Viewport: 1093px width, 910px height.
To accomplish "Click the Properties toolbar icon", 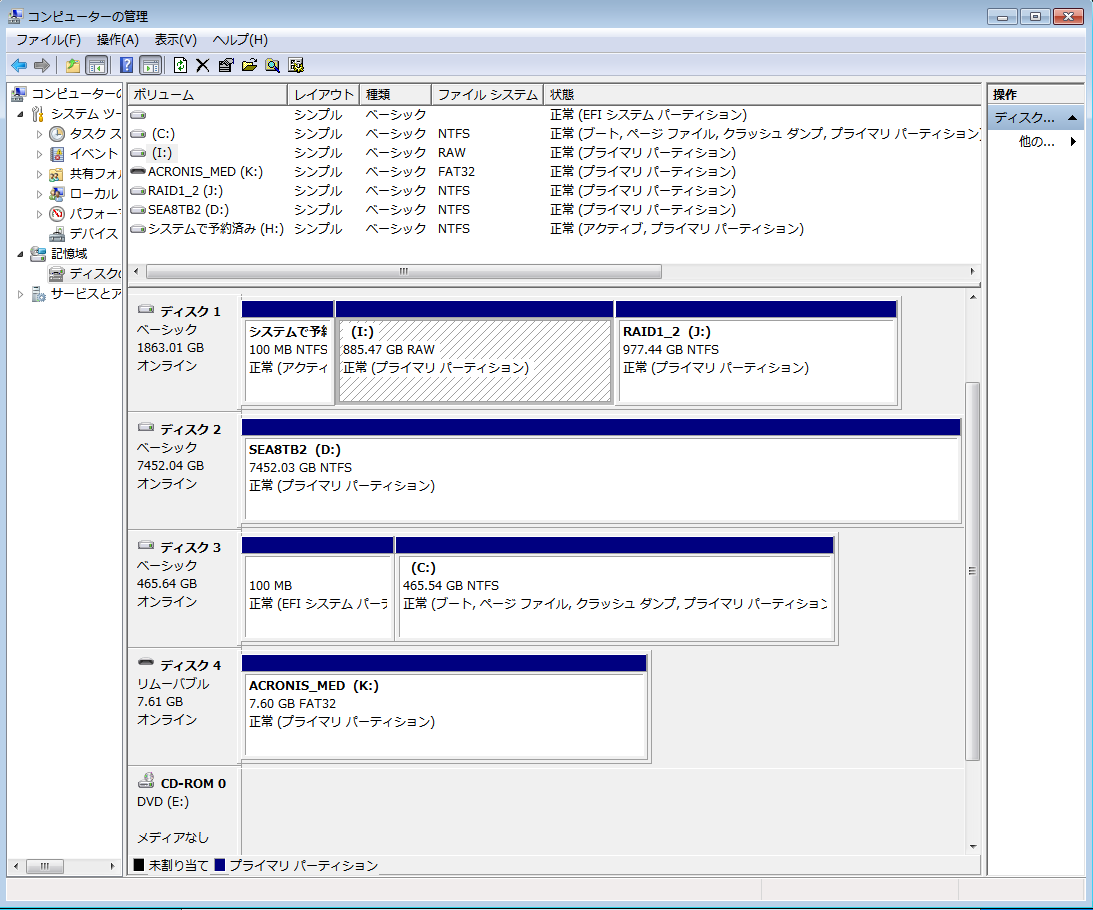I will [226, 65].
